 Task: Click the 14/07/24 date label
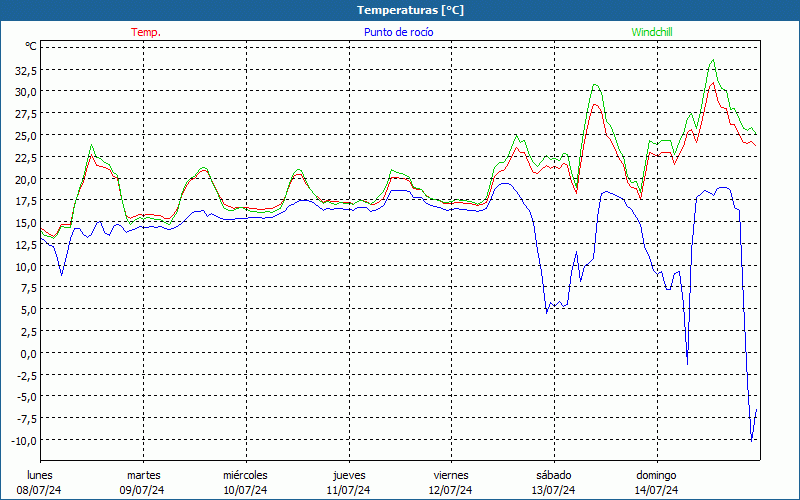pos(656,490)
